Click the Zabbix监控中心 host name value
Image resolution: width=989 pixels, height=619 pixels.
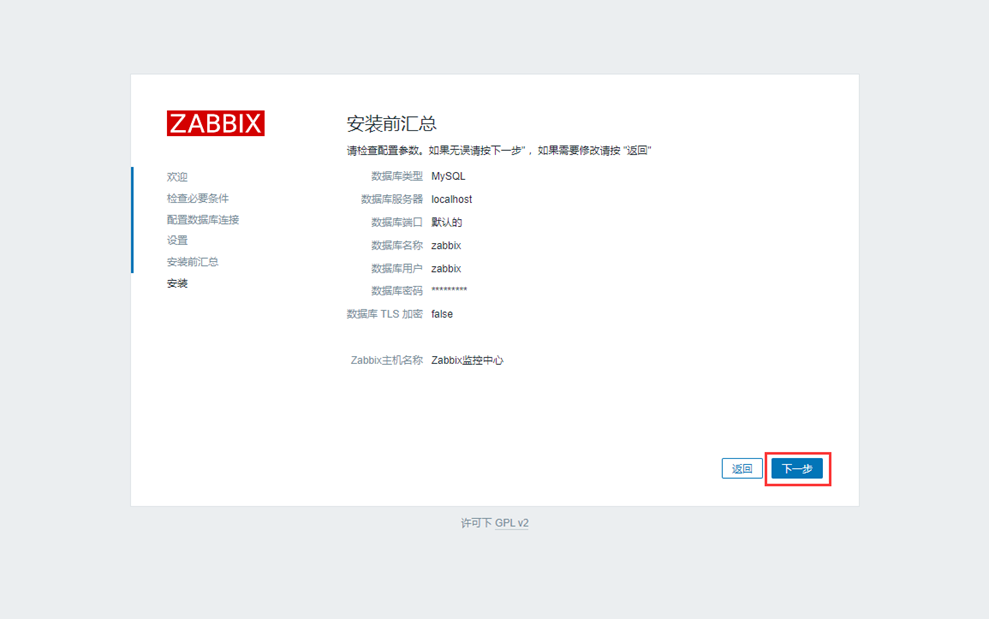(x=467, y=360)
